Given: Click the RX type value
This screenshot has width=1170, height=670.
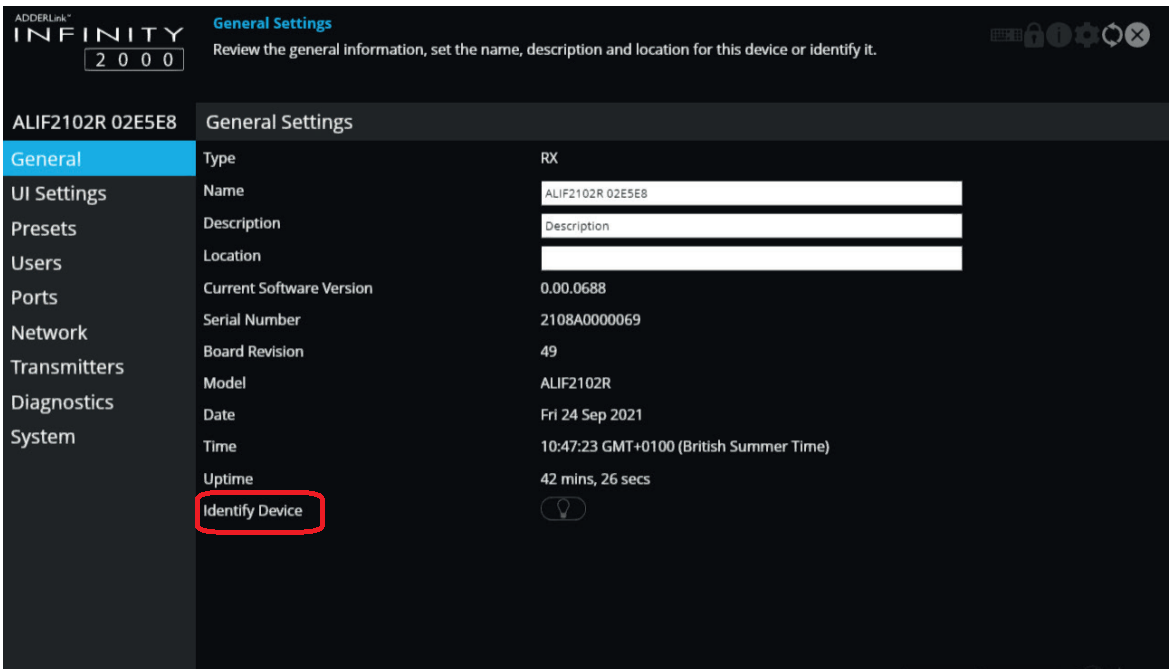Looking at the screenshot, I should tap(549, 158).
